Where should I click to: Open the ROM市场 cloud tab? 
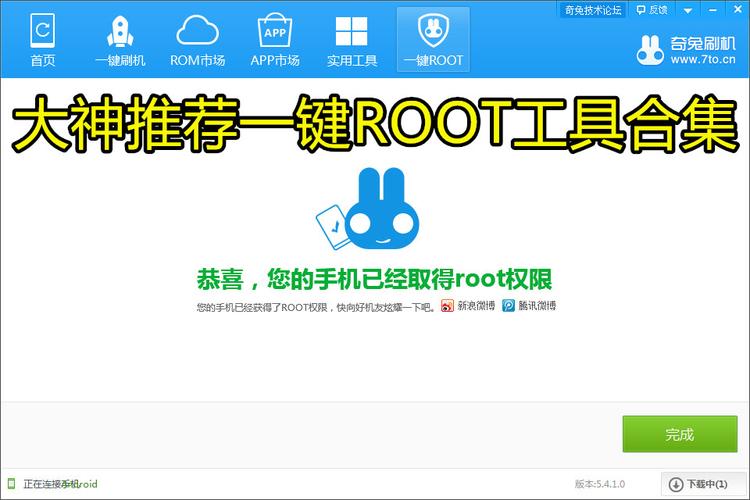coord(198,40)
